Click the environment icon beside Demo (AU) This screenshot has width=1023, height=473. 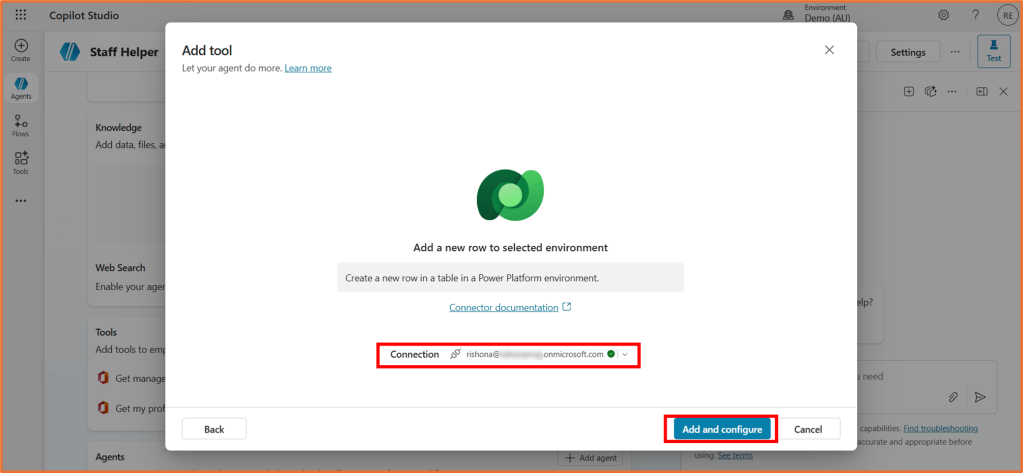tap(788, 15)
